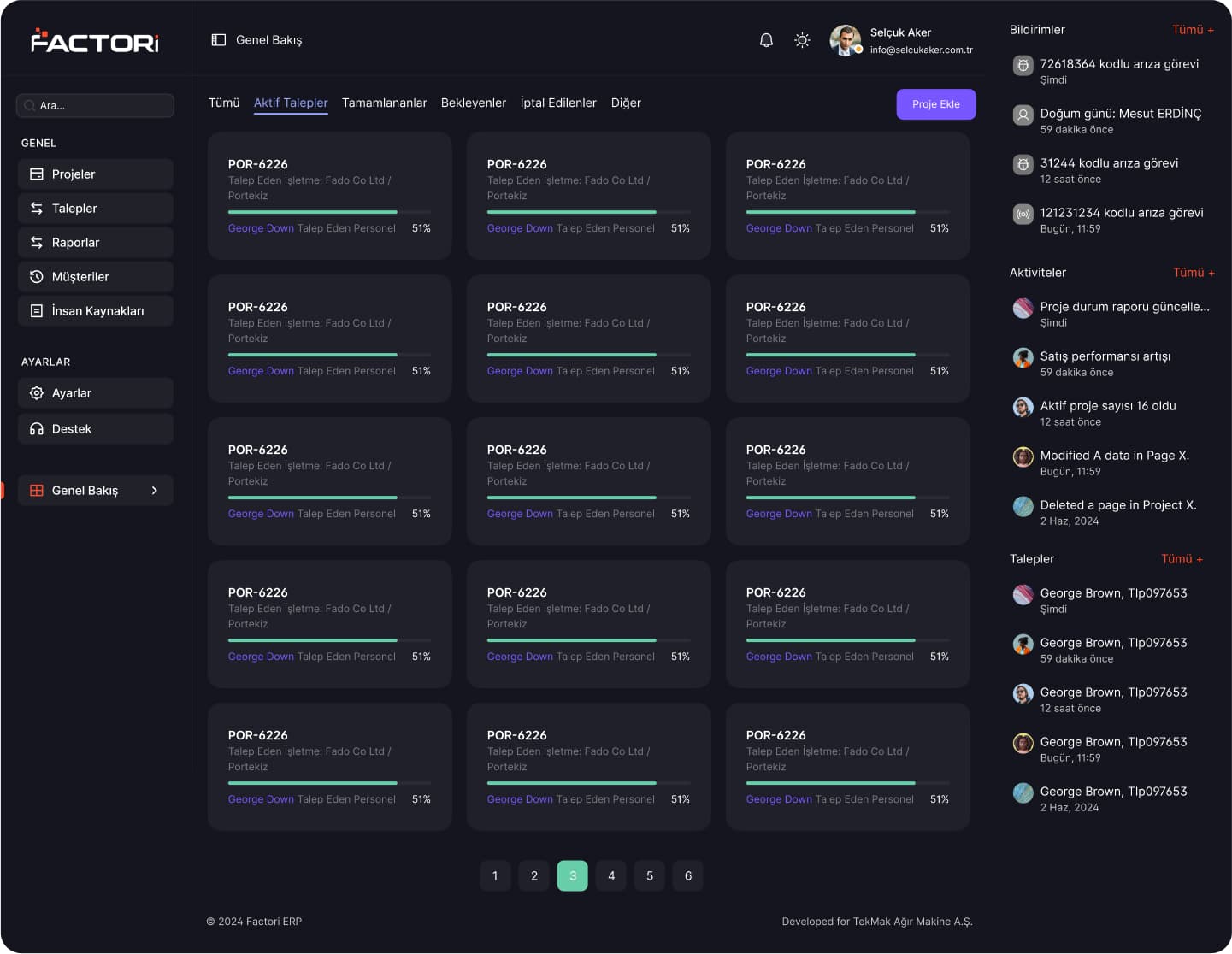1232x954 pixels.
Task: Switch to the Tamamlananlar tab
Action: [x=384, y=103]
